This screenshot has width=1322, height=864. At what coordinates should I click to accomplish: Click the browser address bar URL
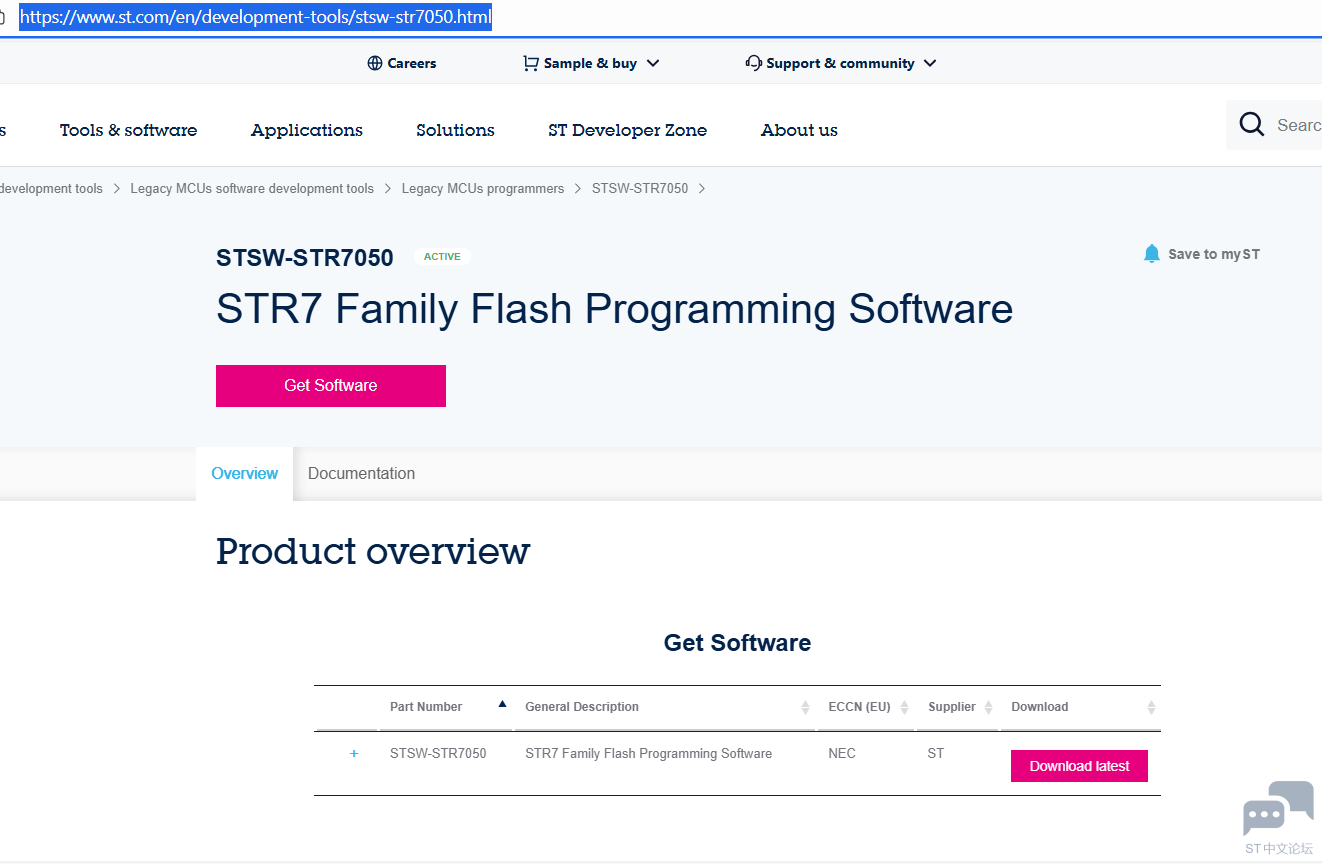pos(255,18)
